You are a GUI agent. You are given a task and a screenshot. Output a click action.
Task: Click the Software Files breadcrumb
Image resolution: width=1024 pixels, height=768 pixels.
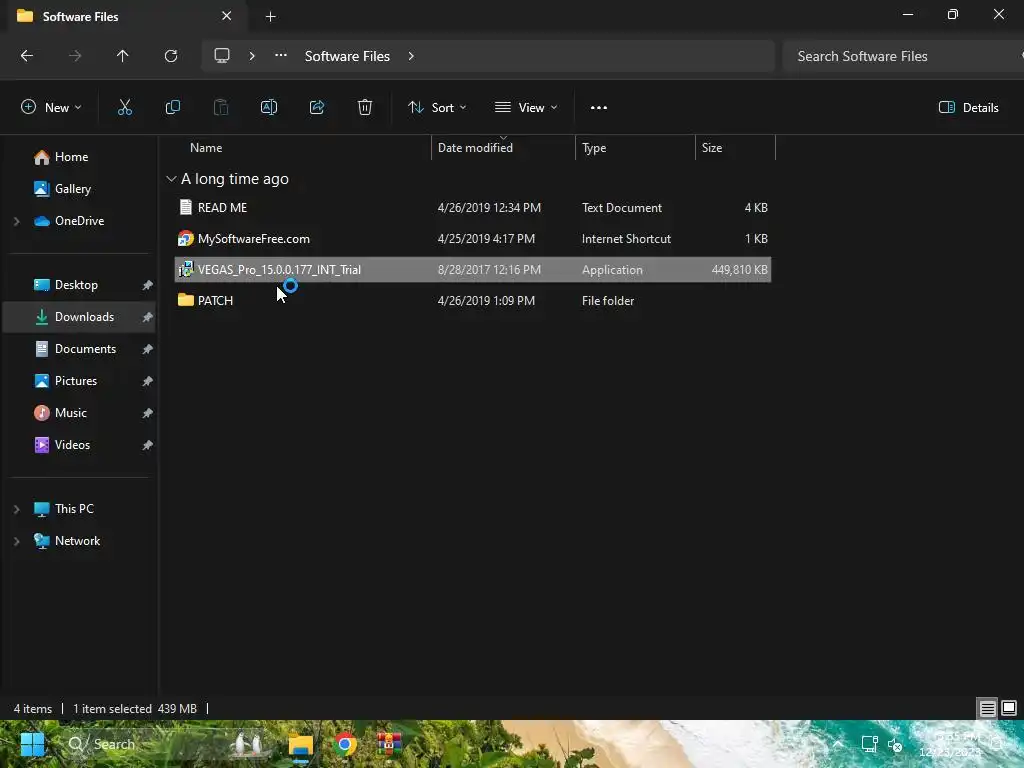(347, 56)
